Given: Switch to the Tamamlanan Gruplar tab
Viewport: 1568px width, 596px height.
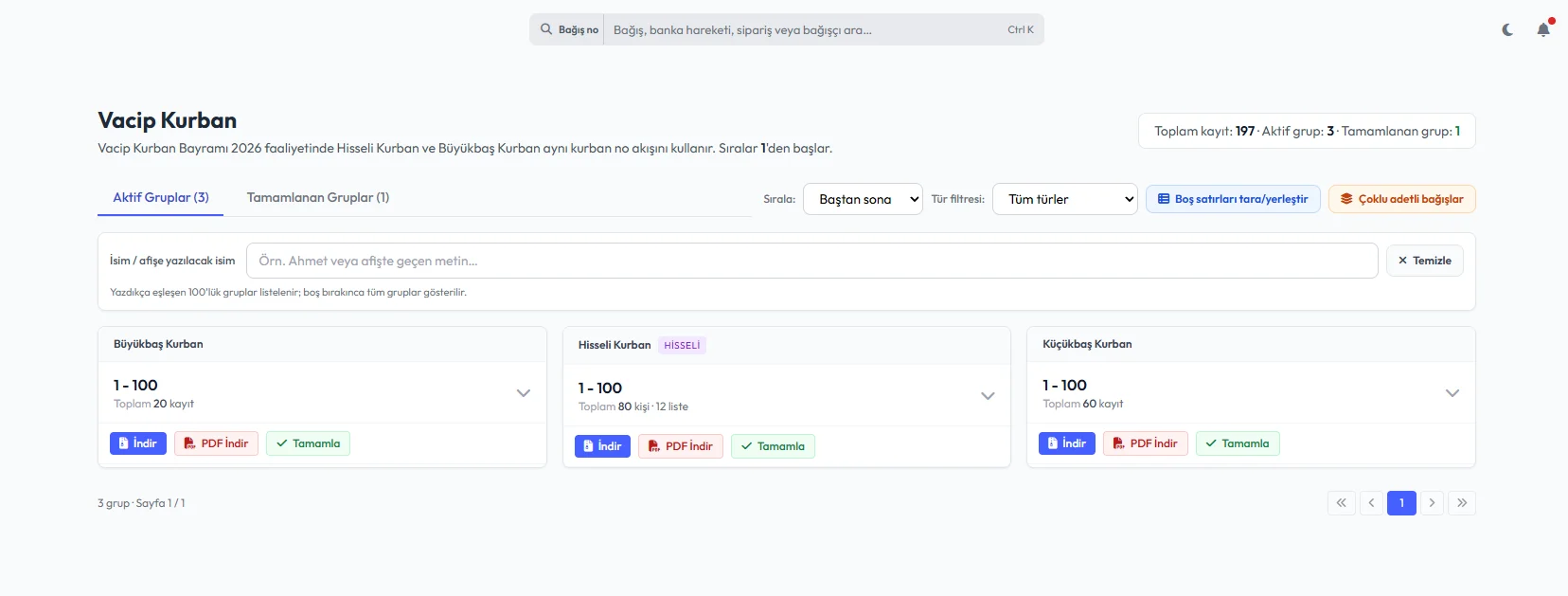Looking at the screenshot, I should 318,197.
